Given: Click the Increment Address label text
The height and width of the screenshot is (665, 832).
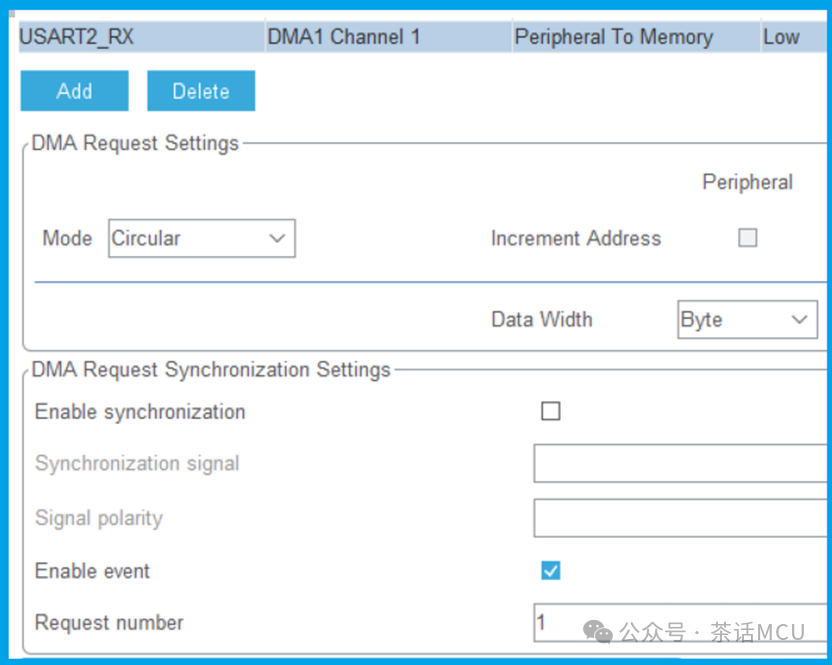Looking at the screenshot, I should pos(575,238).
